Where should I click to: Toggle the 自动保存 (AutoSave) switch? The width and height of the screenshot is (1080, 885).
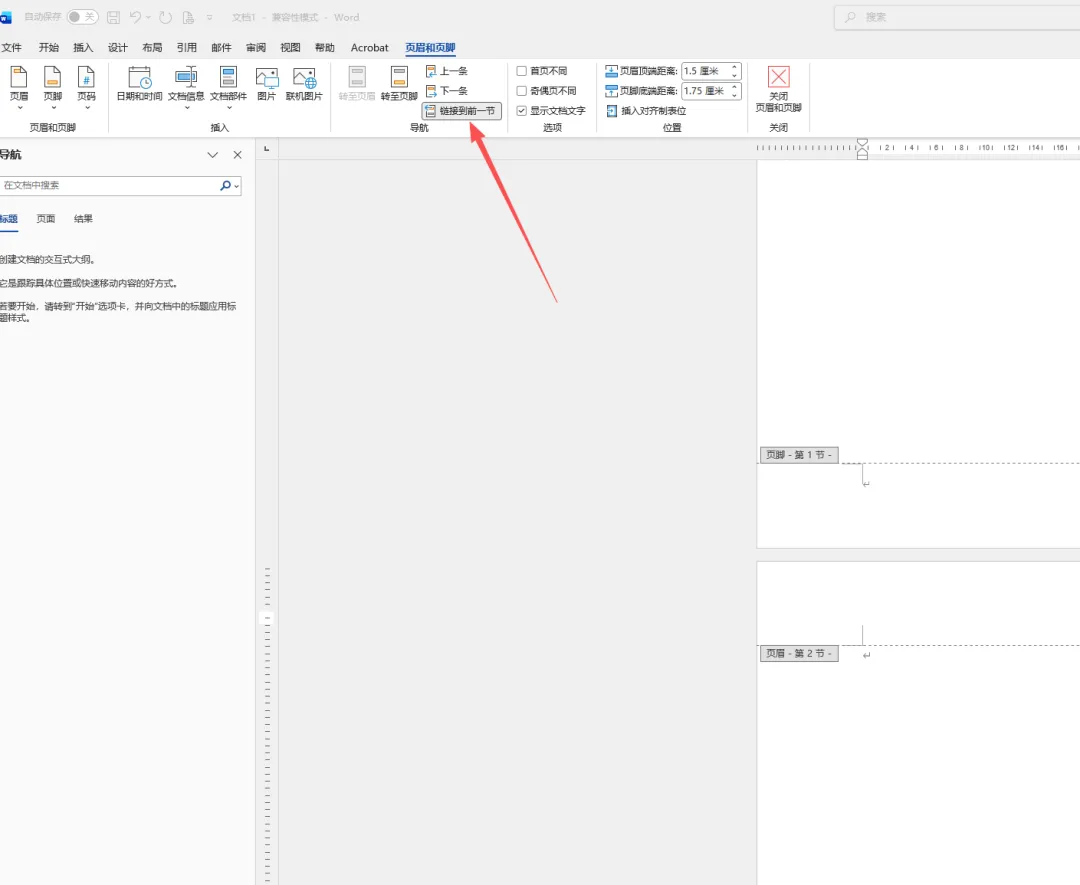[83, 17]
